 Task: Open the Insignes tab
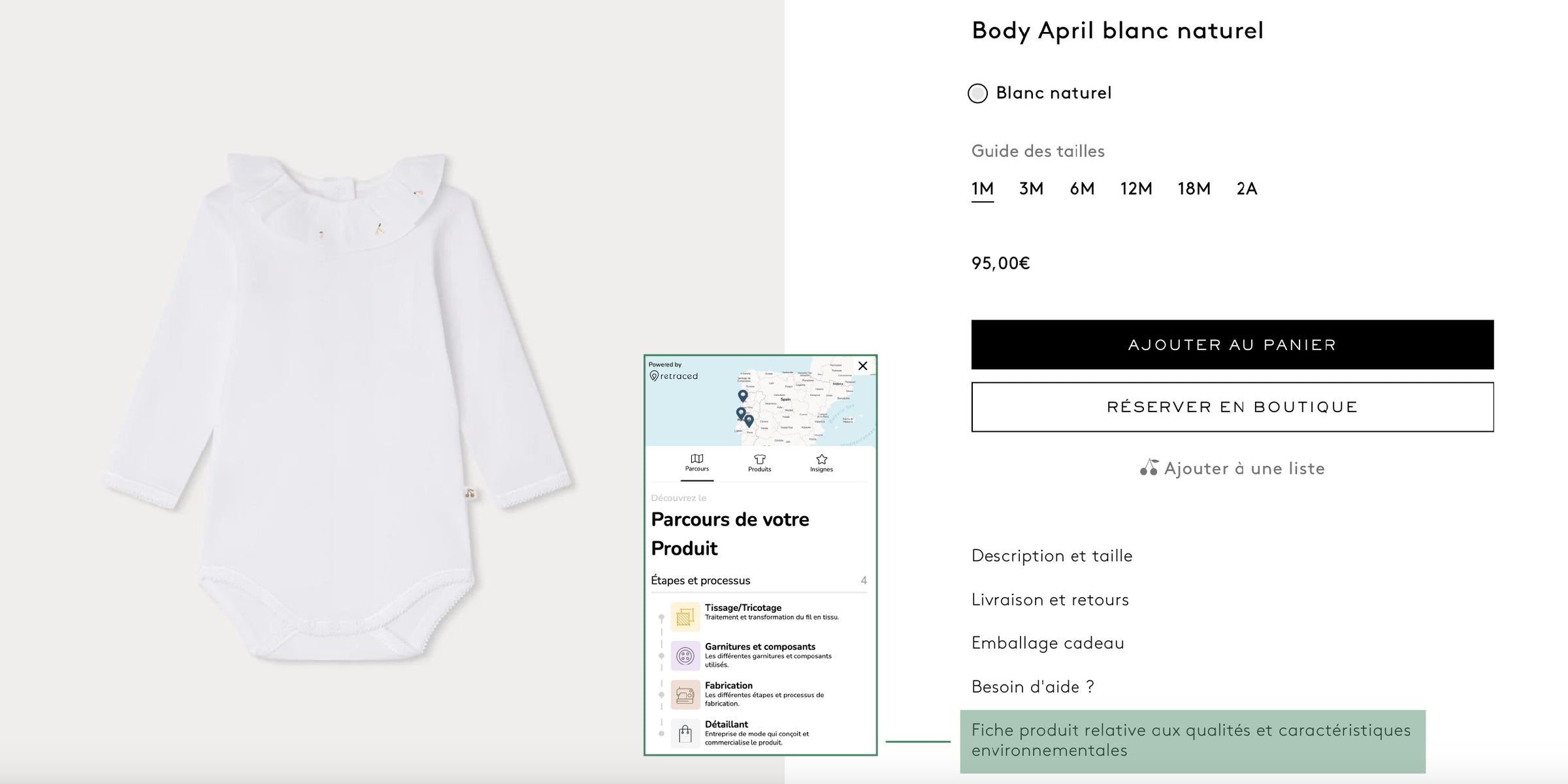pyautogui.click(x=821, y=463)
